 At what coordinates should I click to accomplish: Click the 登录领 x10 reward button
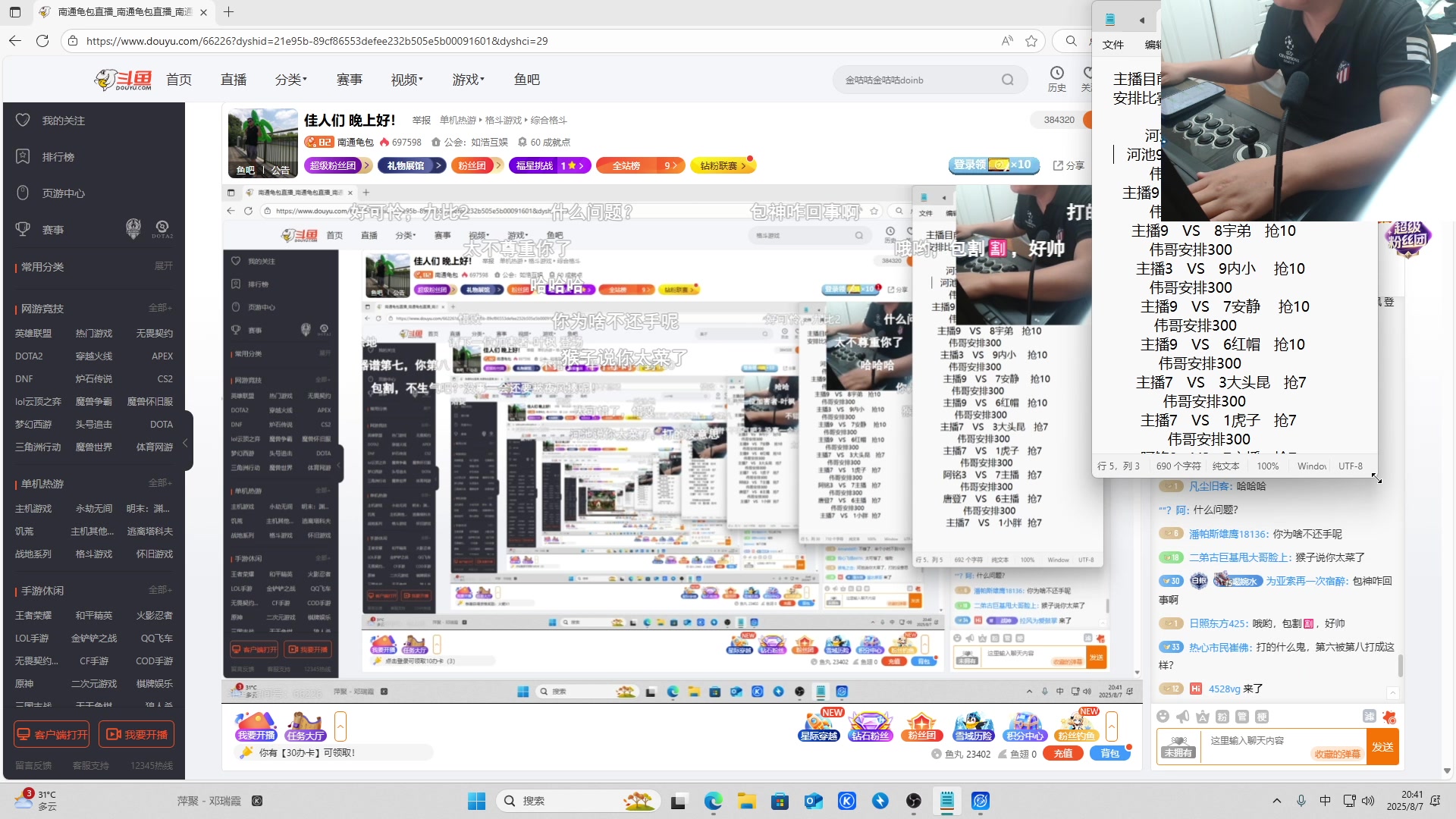(993, 165)
